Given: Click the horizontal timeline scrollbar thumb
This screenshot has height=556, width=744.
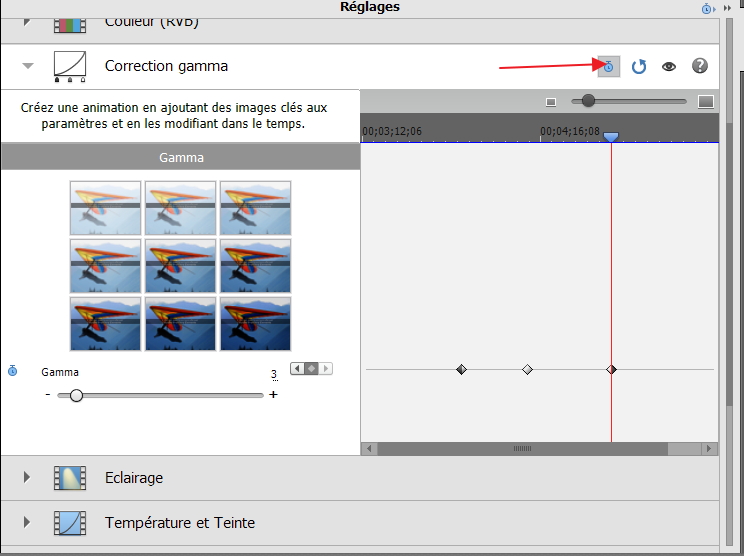Looking at the screenshot, I should [x=522, y=448].
